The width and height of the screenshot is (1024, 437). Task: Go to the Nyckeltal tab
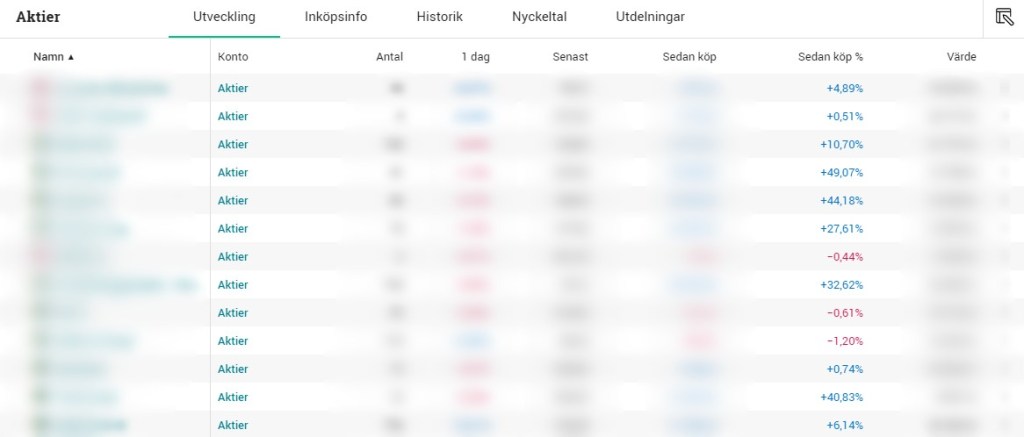539,17
